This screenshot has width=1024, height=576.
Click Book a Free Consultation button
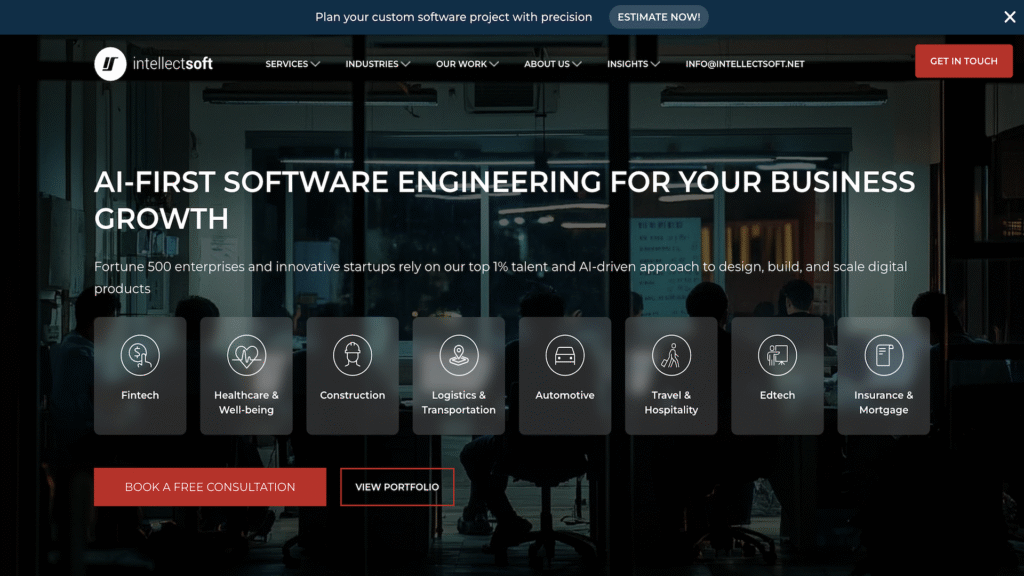(x=210, y=487)
